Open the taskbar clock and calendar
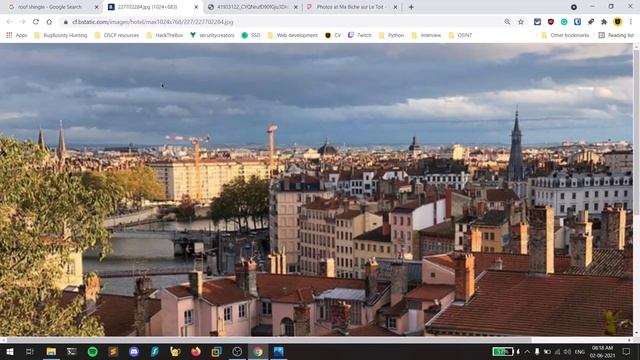The width and height of the screenshot is (640, 360). 602,351
